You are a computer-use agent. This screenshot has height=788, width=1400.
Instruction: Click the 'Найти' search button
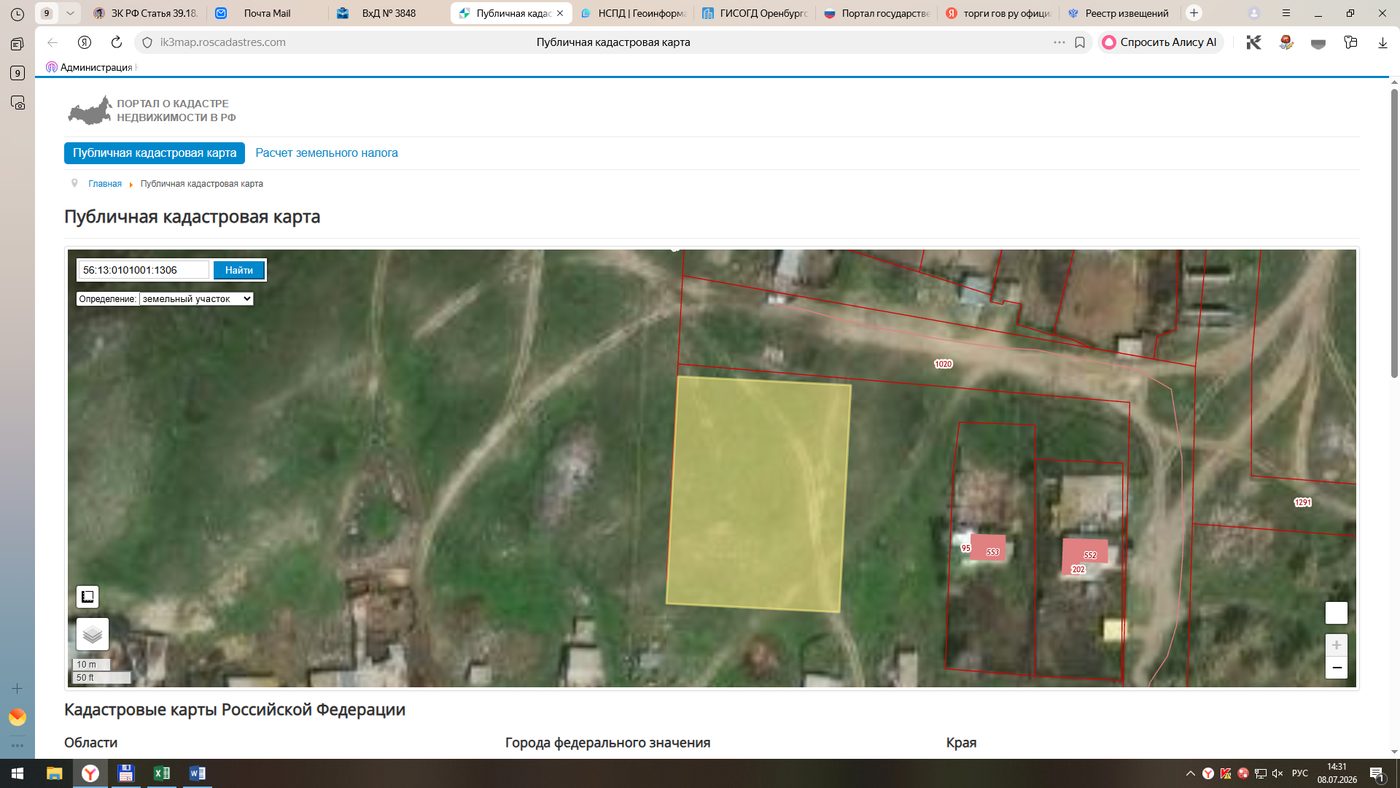(x=239, y=270)
